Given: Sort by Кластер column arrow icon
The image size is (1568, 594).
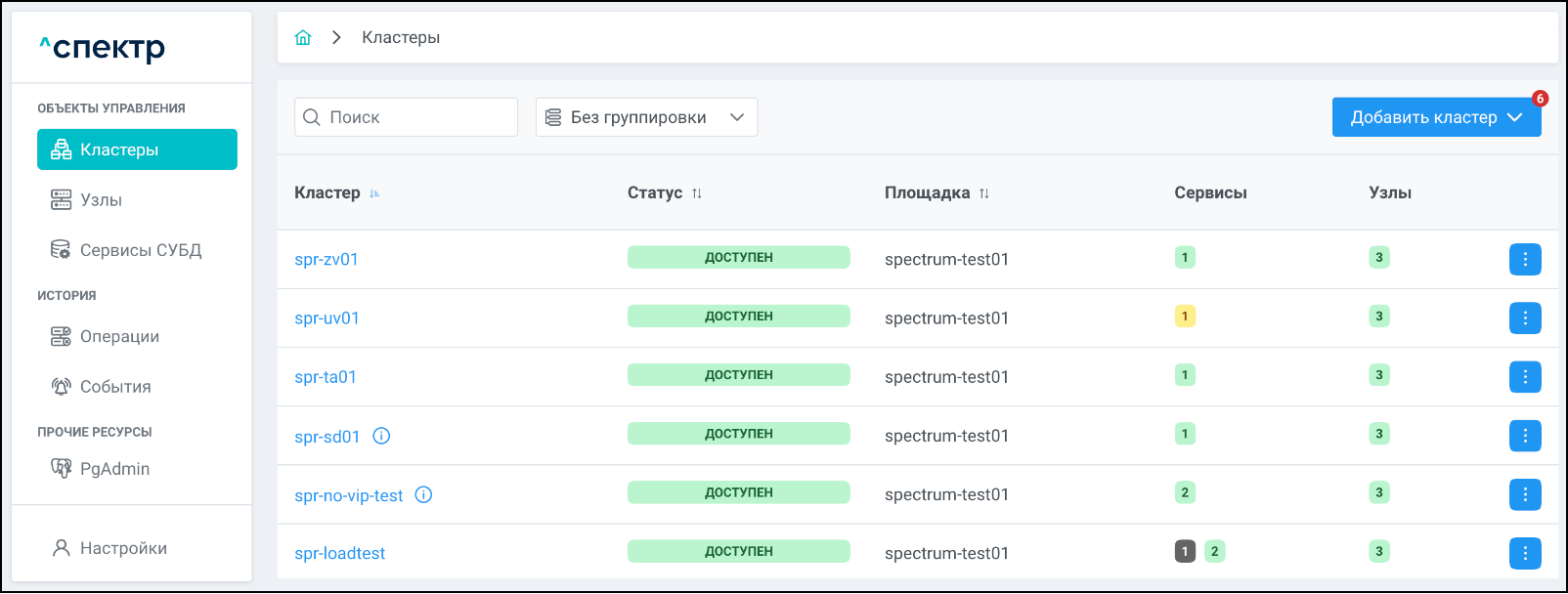Looking at the screenshot, I should tap(374, 193).
